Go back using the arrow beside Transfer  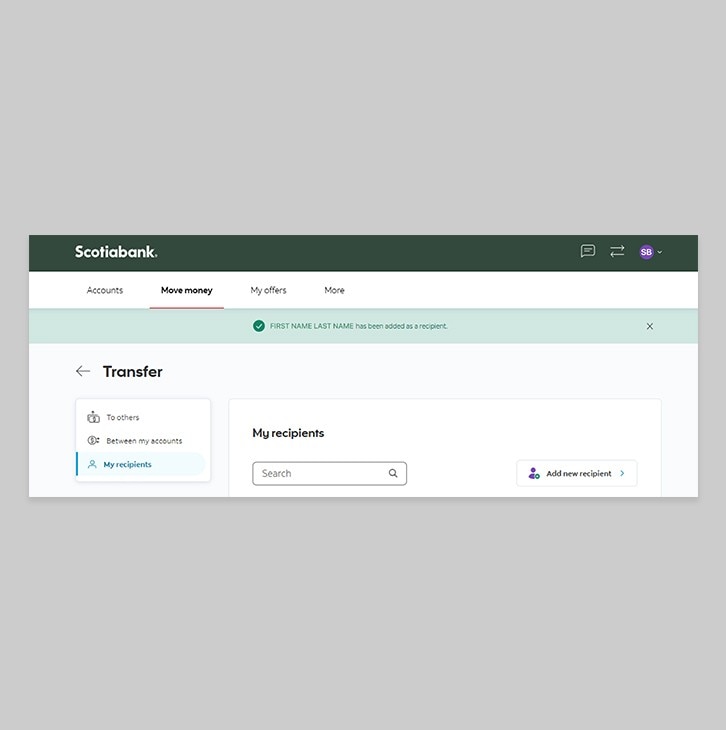(x=83, y=371)
